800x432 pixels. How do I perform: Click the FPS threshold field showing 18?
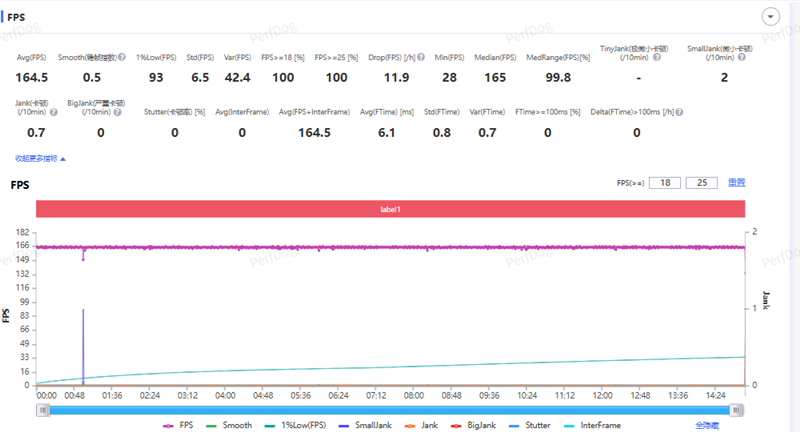(664, 183)
